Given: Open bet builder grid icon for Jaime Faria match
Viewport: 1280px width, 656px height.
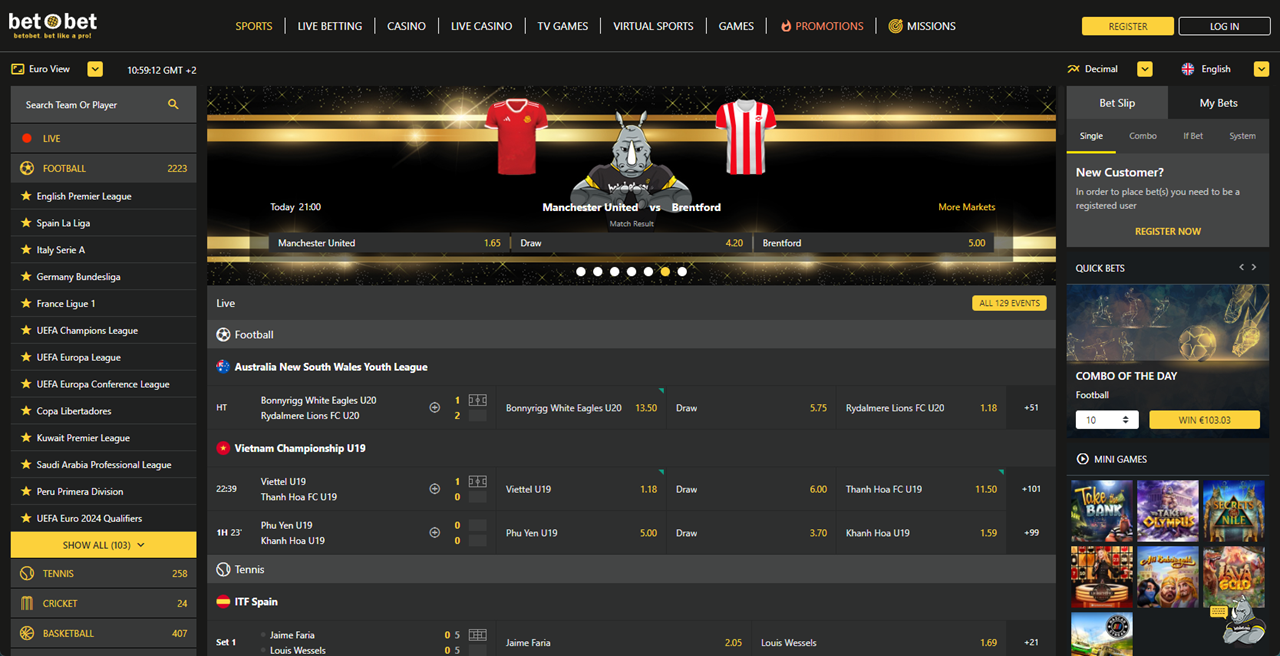Looking at the screenshot, I should tap(477, 635).
